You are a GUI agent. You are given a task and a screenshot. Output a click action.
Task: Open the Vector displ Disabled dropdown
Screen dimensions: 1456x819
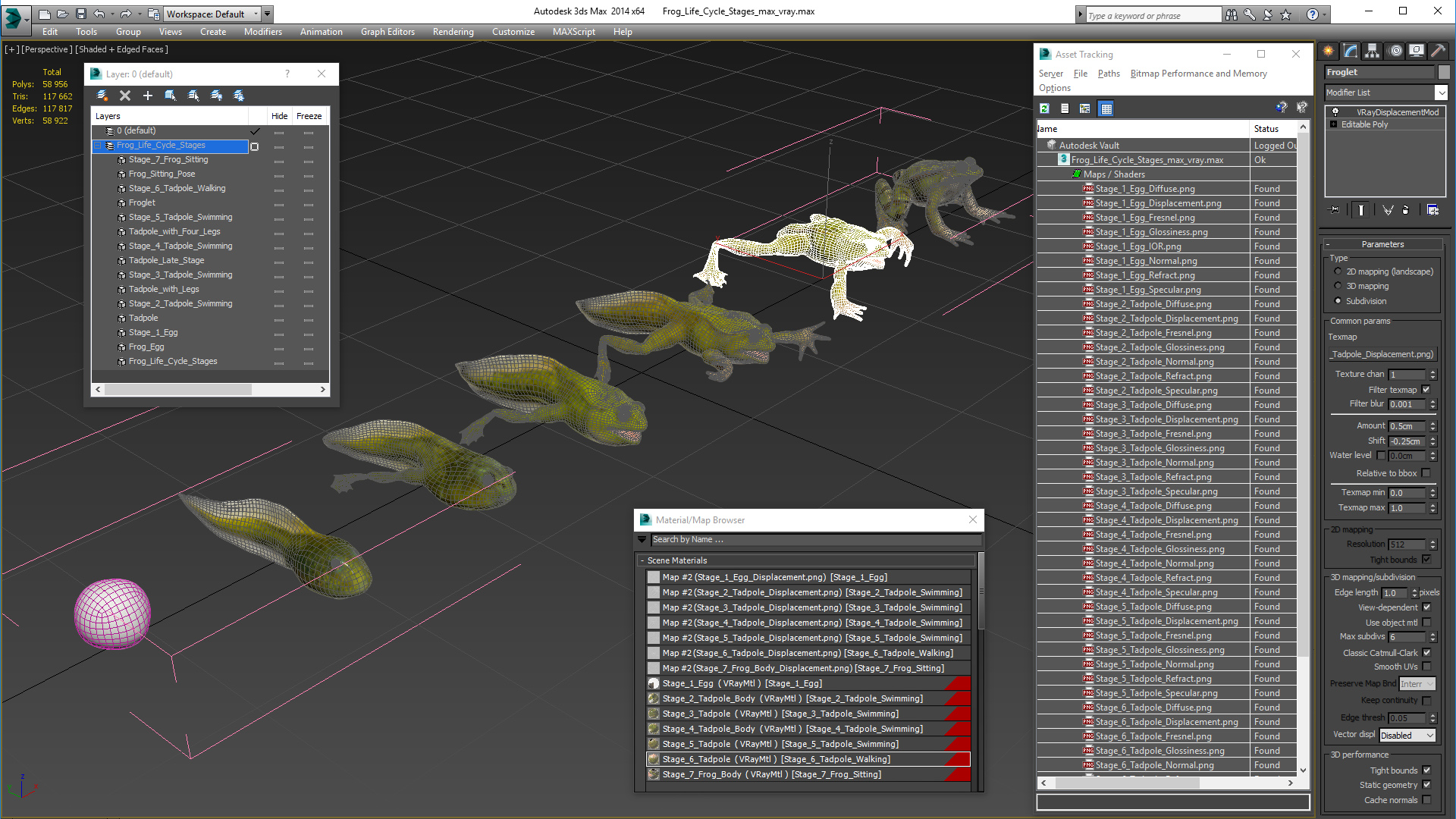(x=1407, y=736)
